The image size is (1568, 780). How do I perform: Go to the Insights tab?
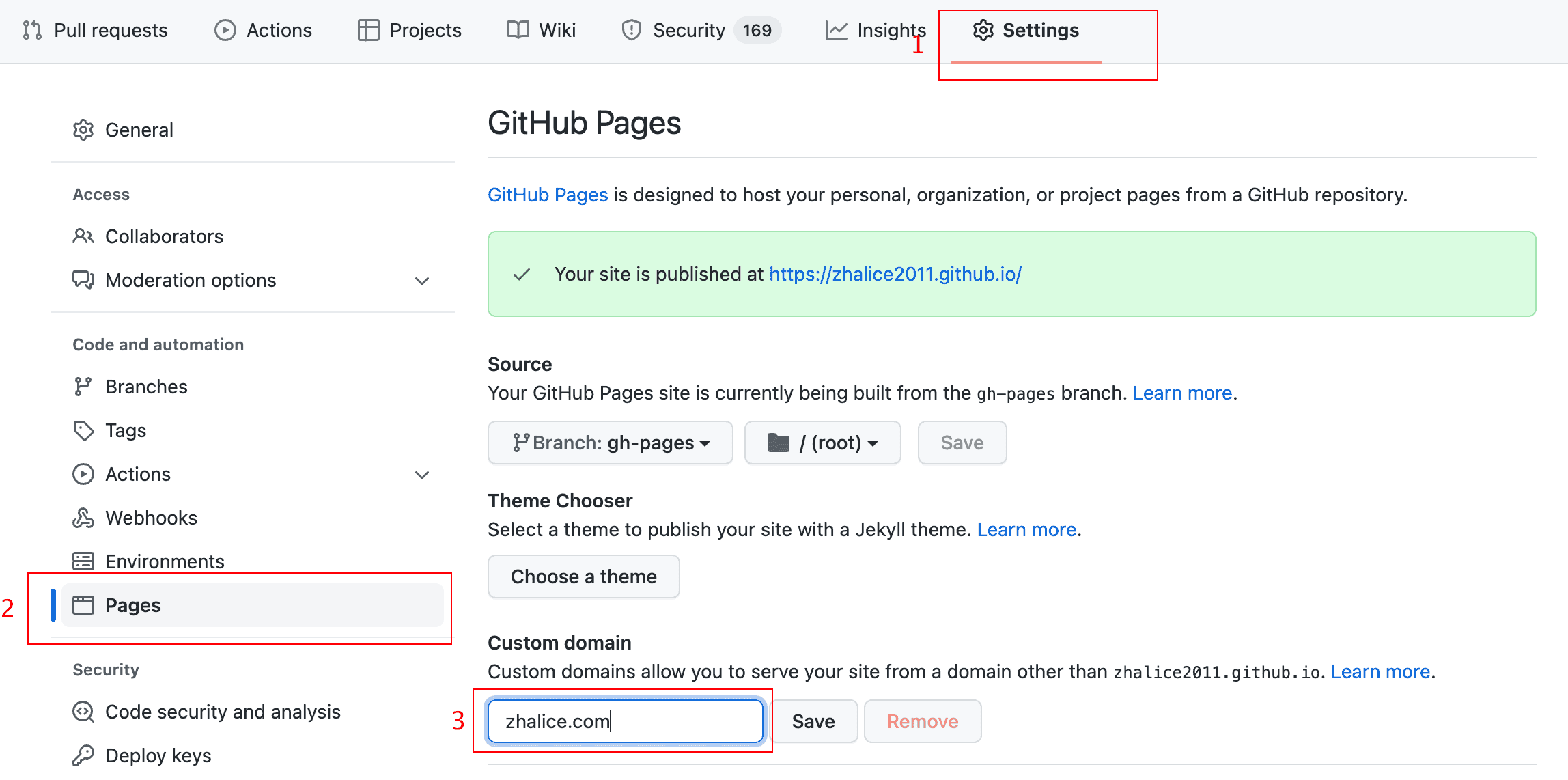(876, 30)
